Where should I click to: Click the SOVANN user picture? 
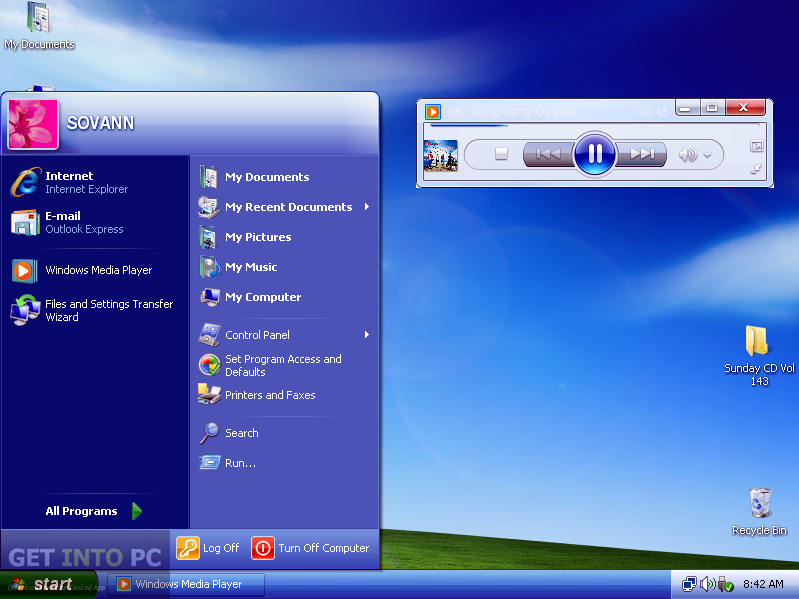point(33,124)
